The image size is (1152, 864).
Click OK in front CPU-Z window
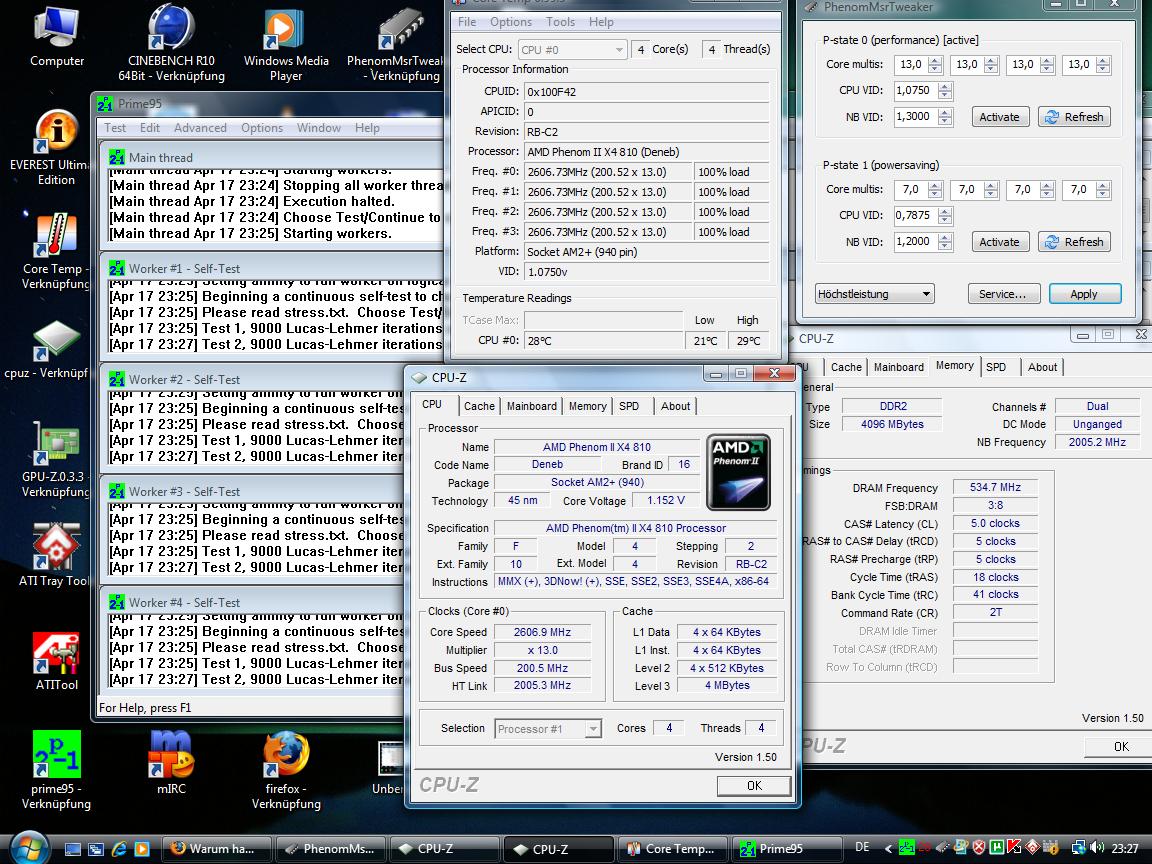(x=755, y=786)
